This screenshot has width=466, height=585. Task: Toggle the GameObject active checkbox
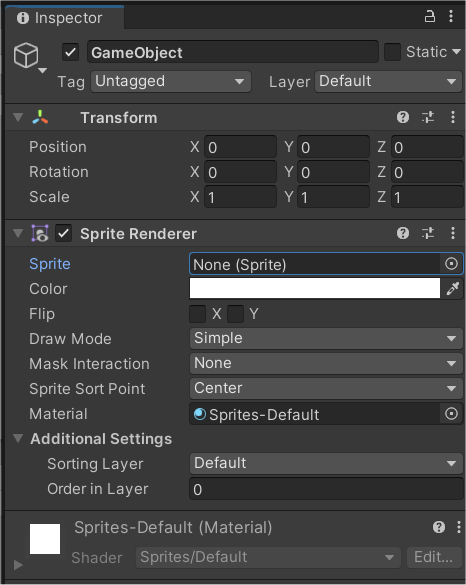(71, 52)
